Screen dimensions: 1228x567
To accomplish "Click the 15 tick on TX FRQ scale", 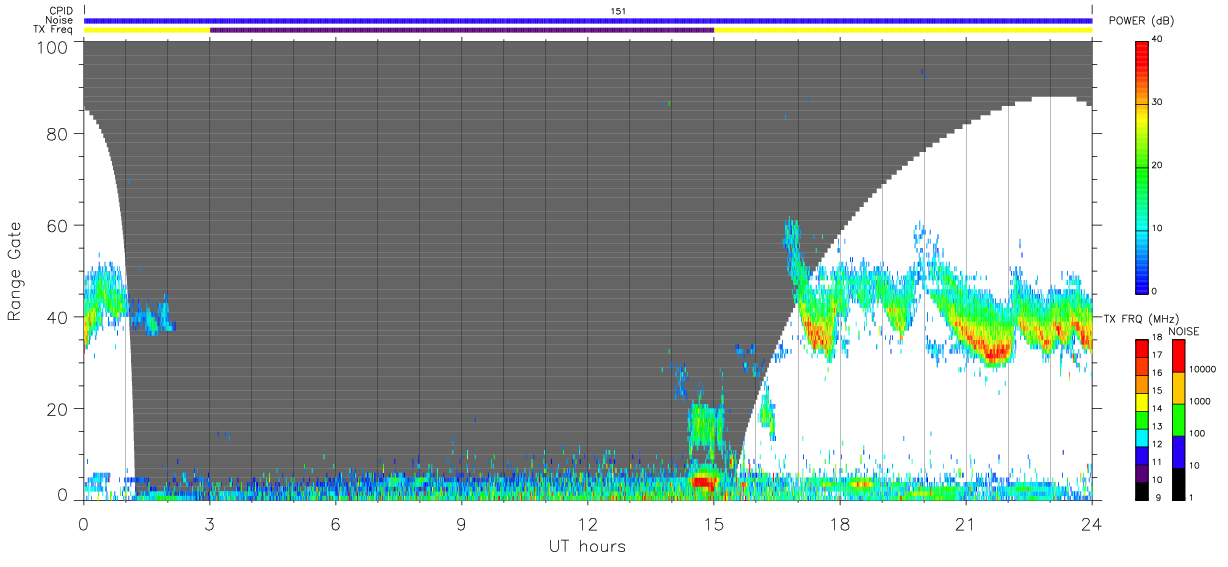I will (x=1158, y=391).
